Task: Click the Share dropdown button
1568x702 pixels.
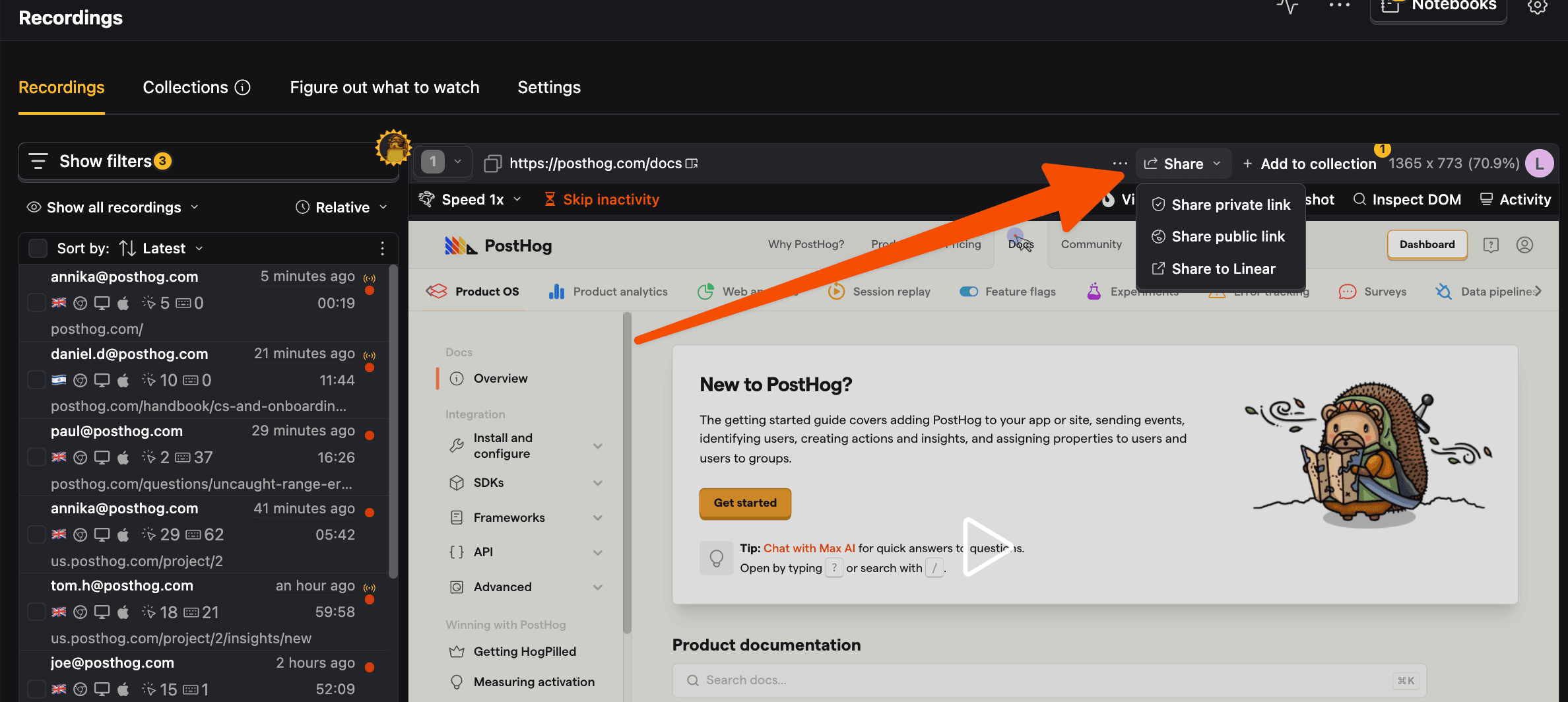Action: point(1183,164)
